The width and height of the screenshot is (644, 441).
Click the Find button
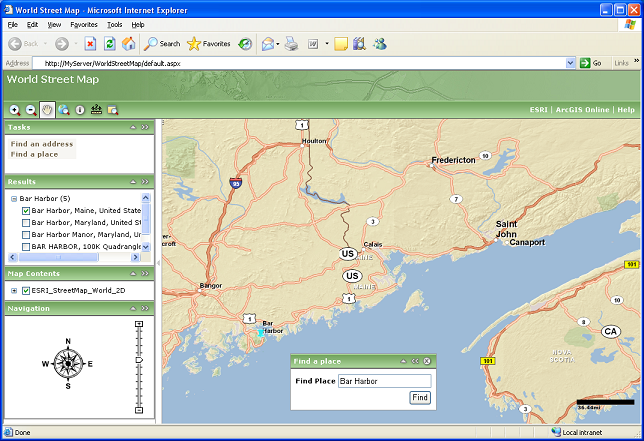pos(420,398)
